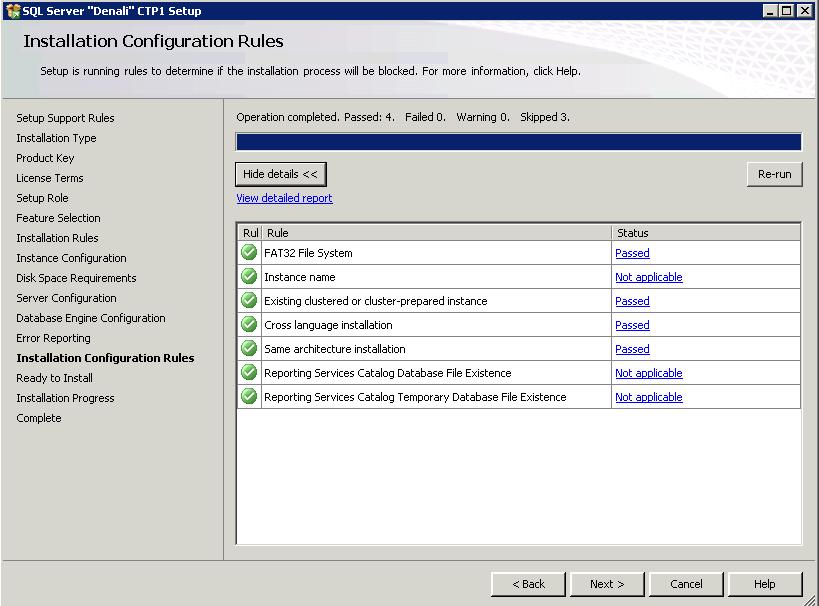Viewport: 819px width, 606px height.
Task: Click the SQL Server setup icon in title bar
Action: coord(12,11)
